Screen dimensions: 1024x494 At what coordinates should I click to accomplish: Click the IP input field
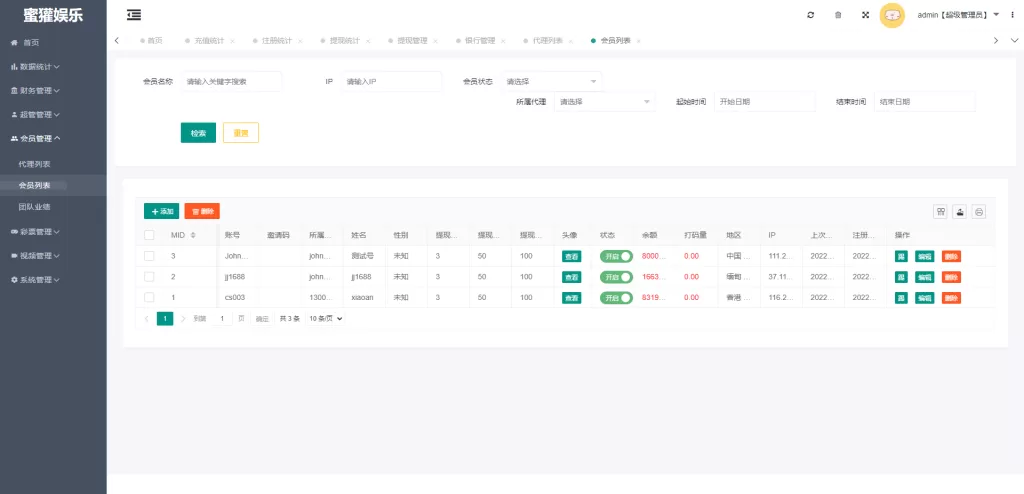tap(392, 82)
